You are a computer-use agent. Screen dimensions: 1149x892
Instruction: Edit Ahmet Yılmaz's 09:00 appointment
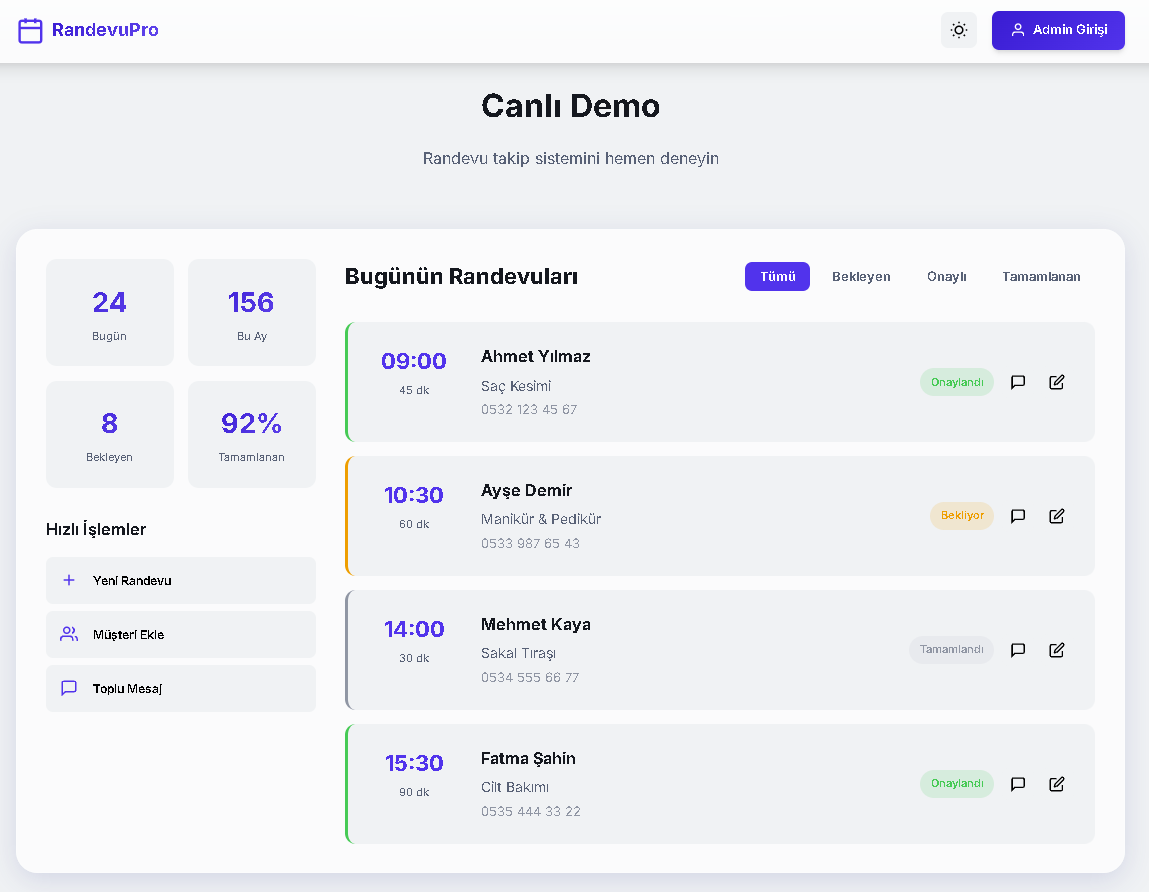coord(1057,382)
